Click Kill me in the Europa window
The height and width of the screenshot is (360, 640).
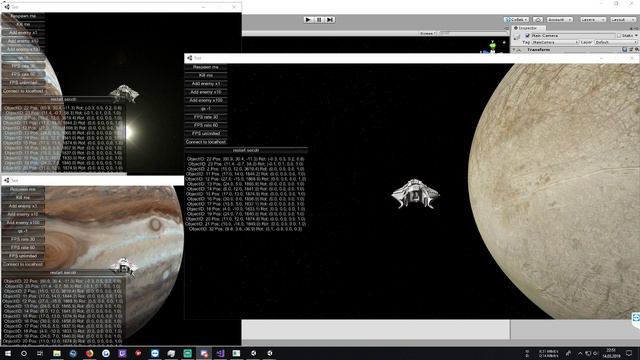(206, 76)
